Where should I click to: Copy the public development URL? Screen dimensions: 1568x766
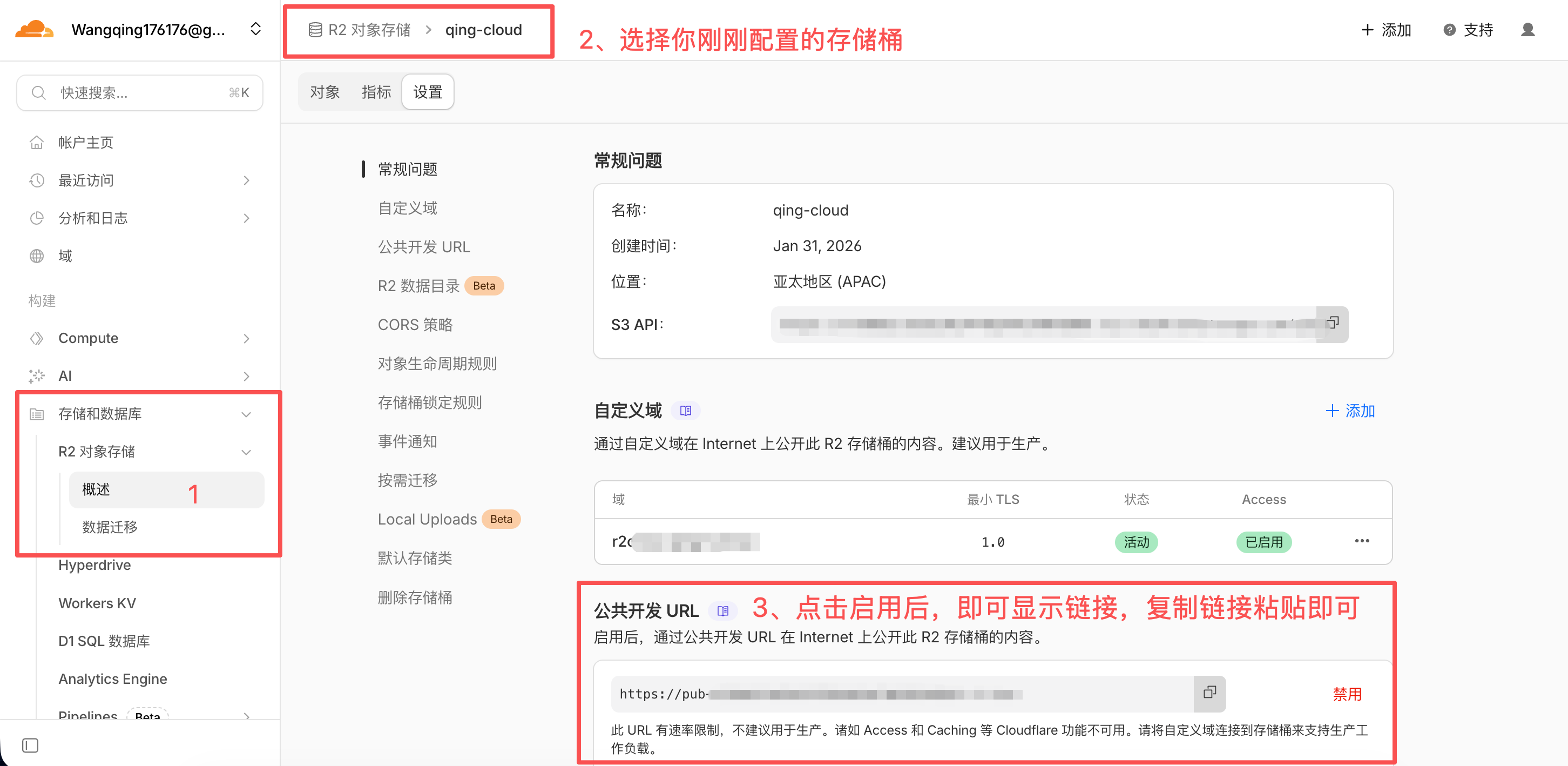(x=1209, y=693)
